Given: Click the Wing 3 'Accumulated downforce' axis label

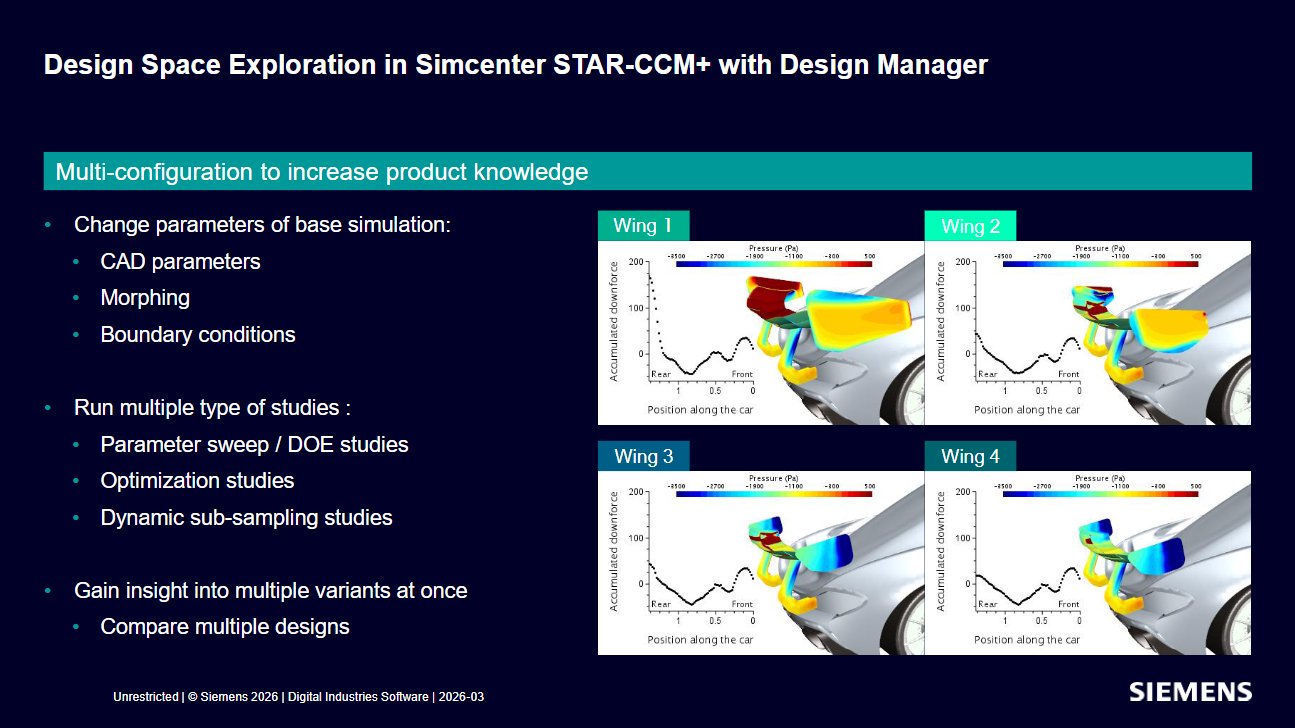Looking at the screenshot, I should (614, 551).
